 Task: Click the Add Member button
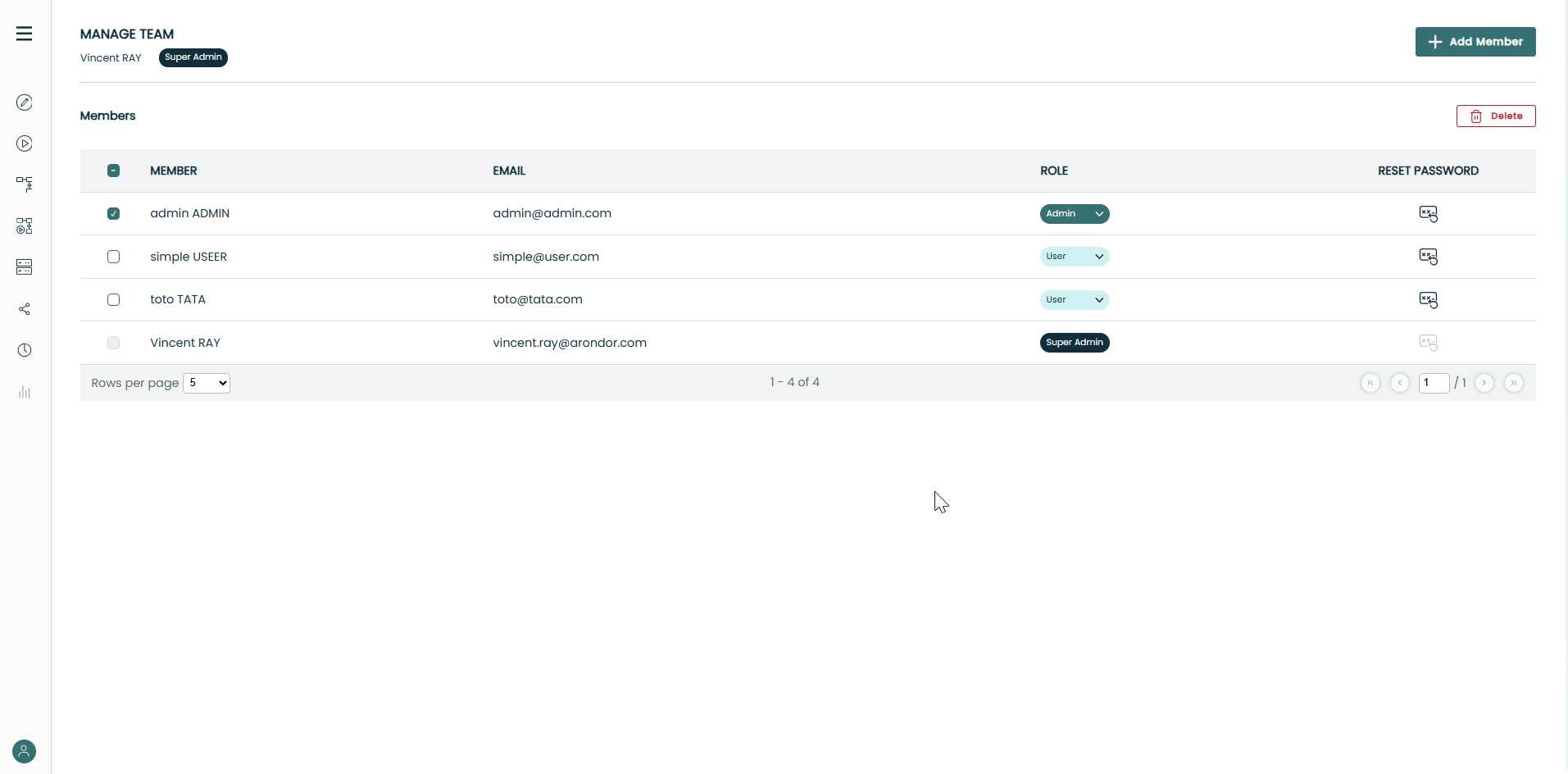click(x=1475, y=42)
